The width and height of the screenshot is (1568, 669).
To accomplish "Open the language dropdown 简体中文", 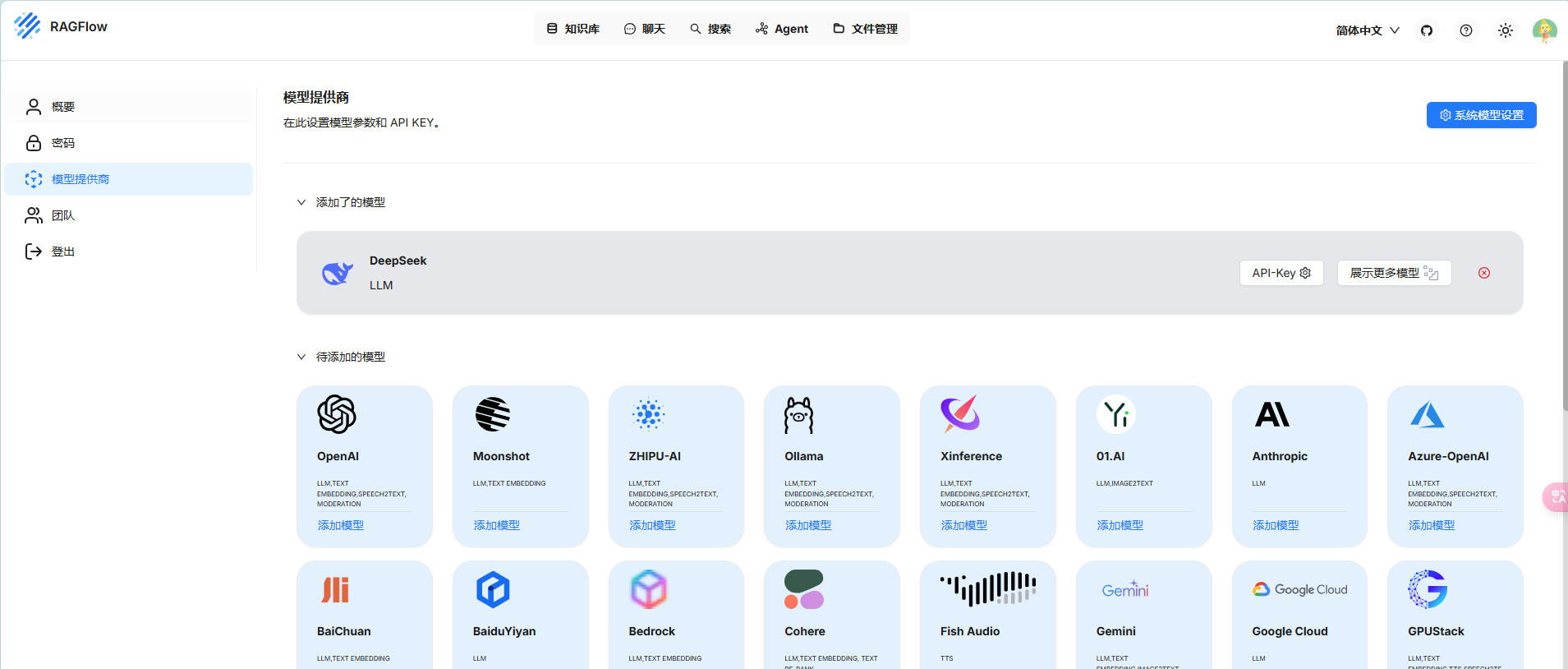I will point(1368,30).
